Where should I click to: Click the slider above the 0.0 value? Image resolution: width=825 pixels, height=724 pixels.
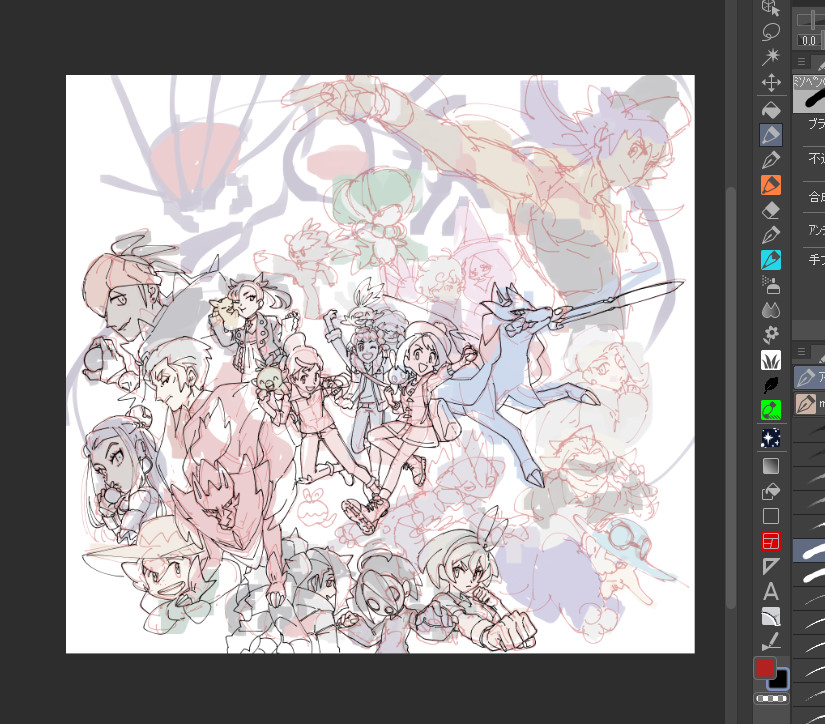810,20
